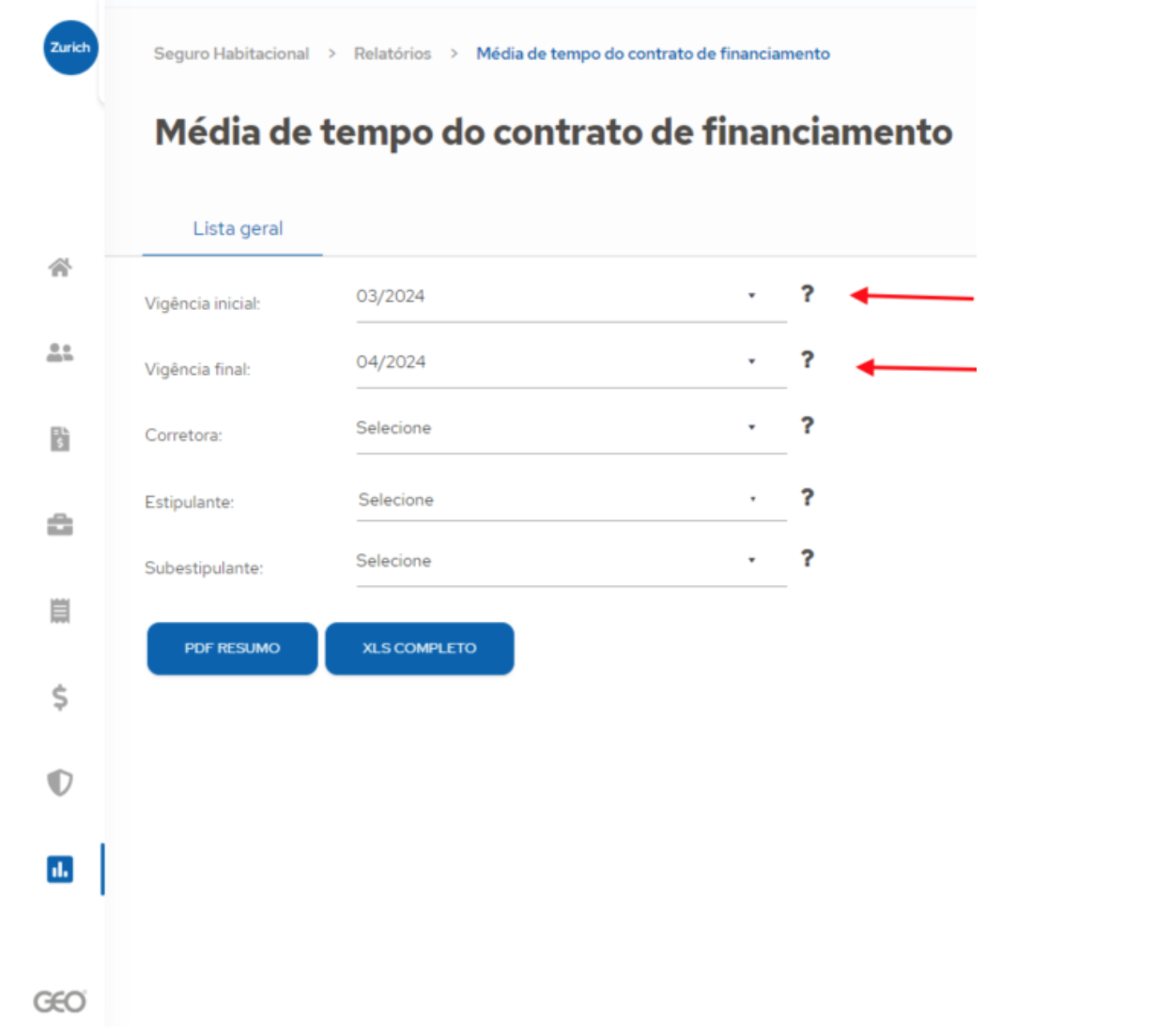Click the Corretora label

tap(184, 435)
